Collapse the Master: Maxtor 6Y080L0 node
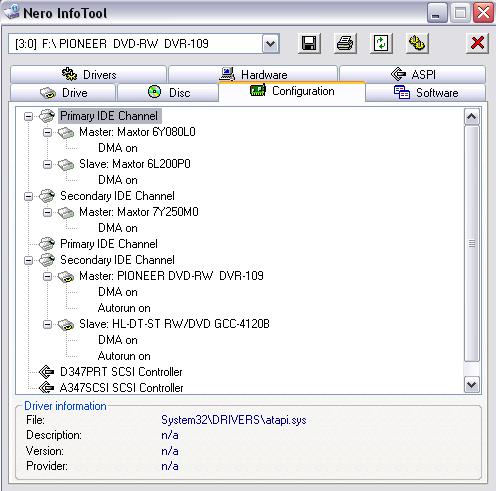The width and height of the screenshot is (496, 491). (48, 132)
